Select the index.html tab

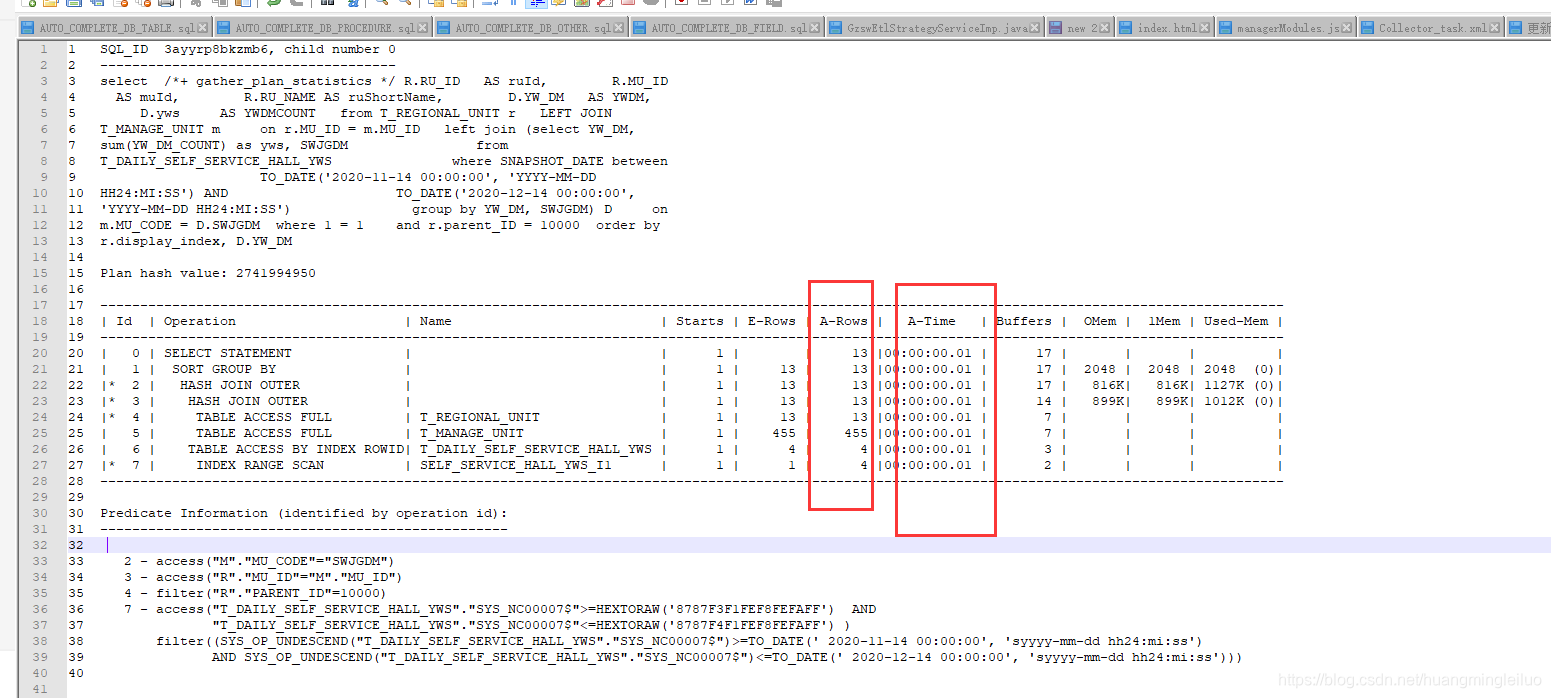pos(1166,28)
